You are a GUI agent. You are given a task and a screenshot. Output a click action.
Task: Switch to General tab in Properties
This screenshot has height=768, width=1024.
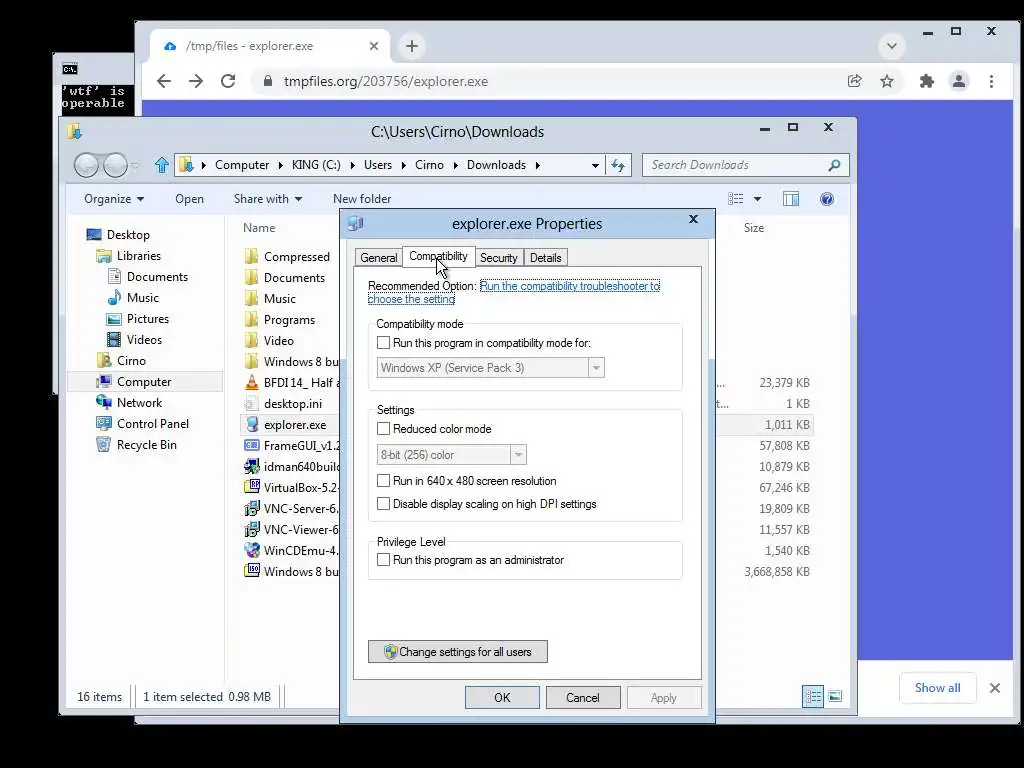coord(379,257)
